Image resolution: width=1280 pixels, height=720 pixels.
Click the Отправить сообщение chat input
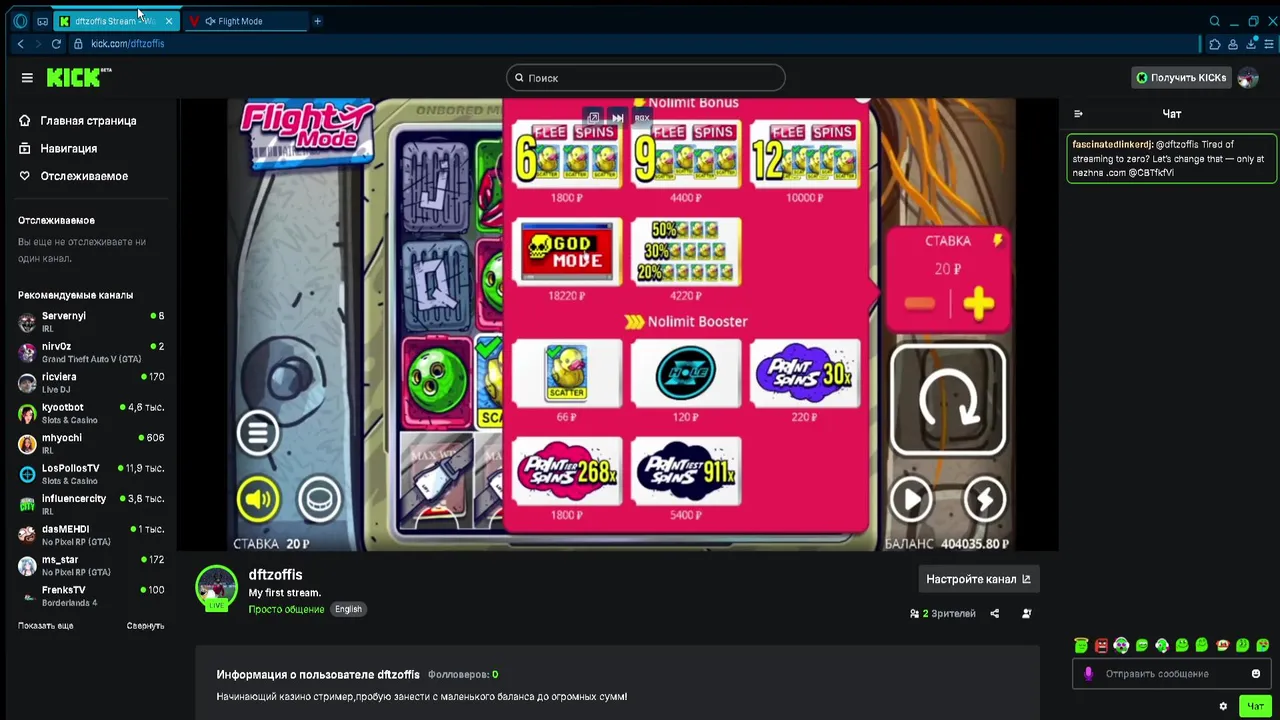click(x=1171, y=674)
